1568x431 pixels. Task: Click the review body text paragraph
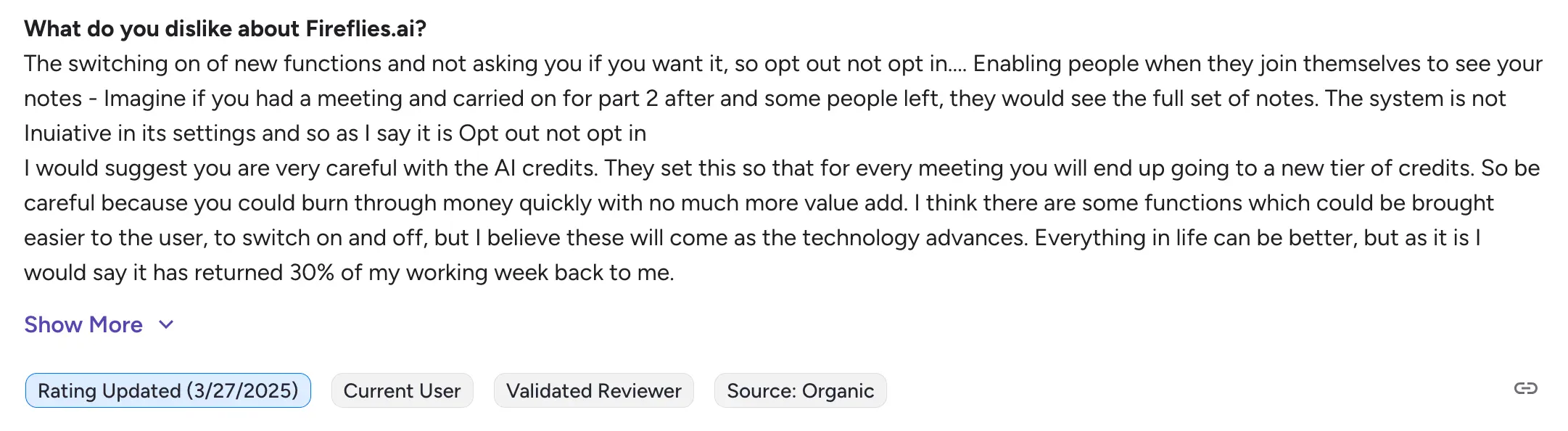point(725,167)
